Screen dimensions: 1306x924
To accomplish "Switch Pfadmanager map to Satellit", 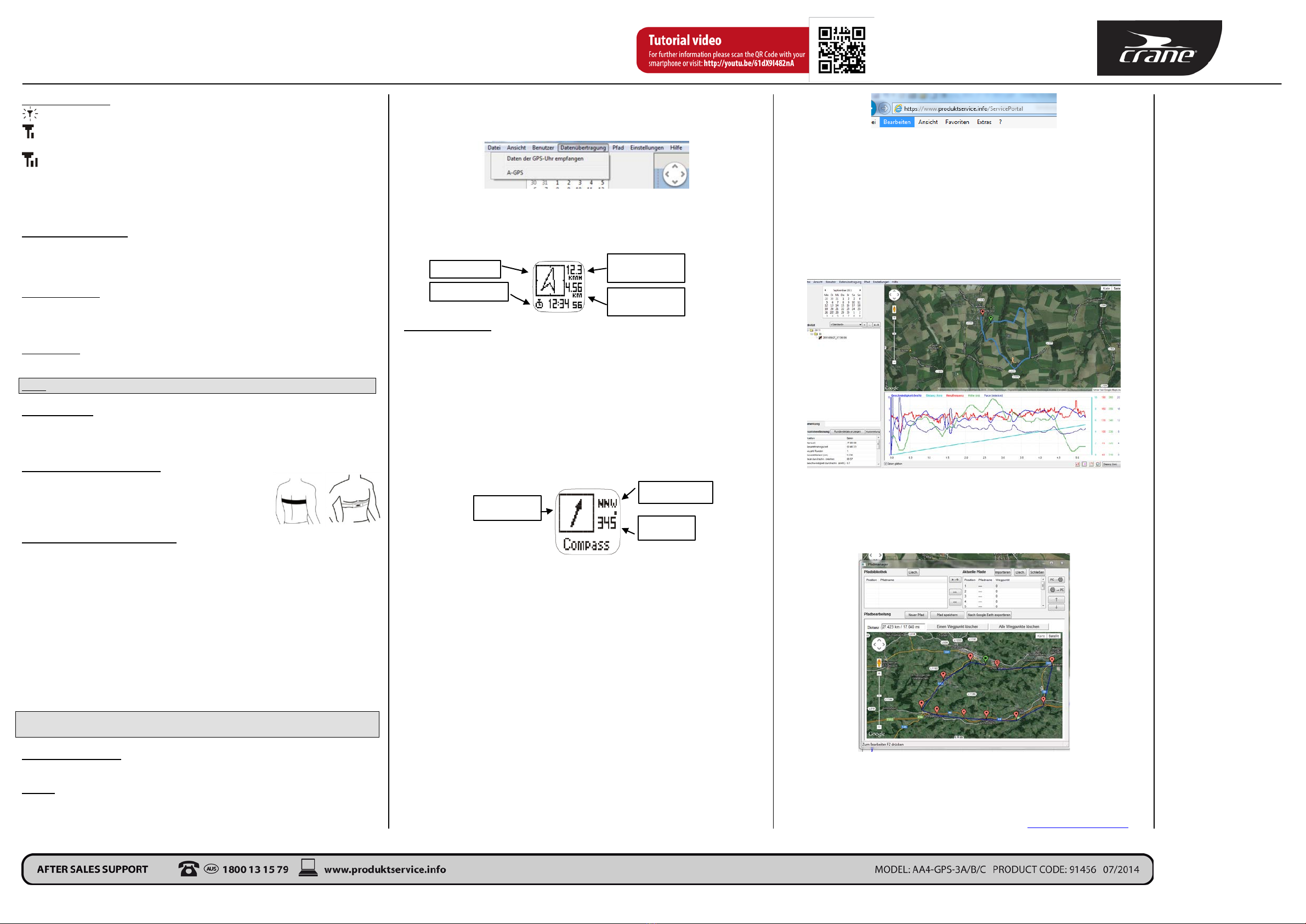I will pyautogui.click(x=1054, y=636).
